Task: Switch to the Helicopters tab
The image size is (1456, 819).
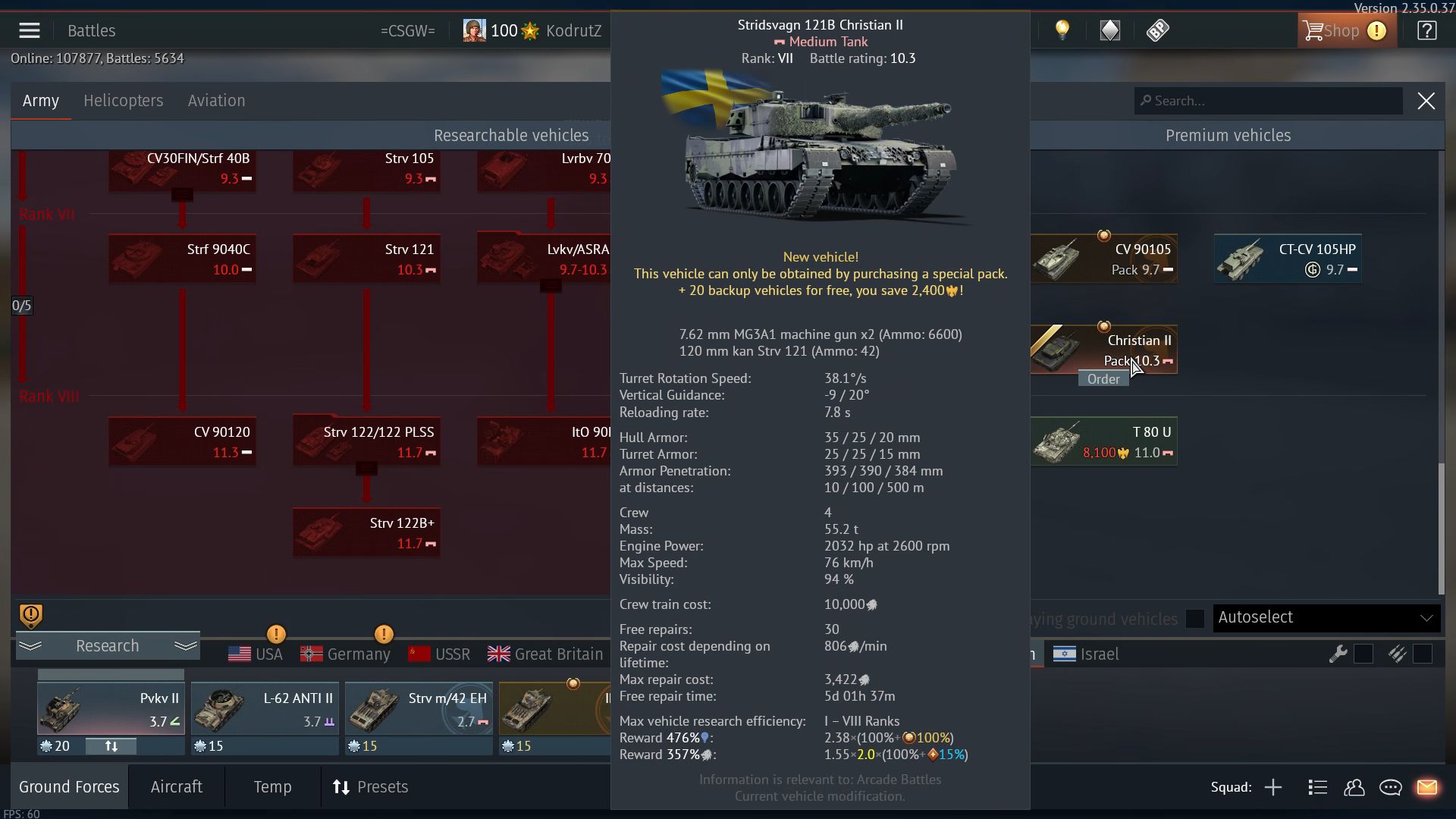Action: 124,101
